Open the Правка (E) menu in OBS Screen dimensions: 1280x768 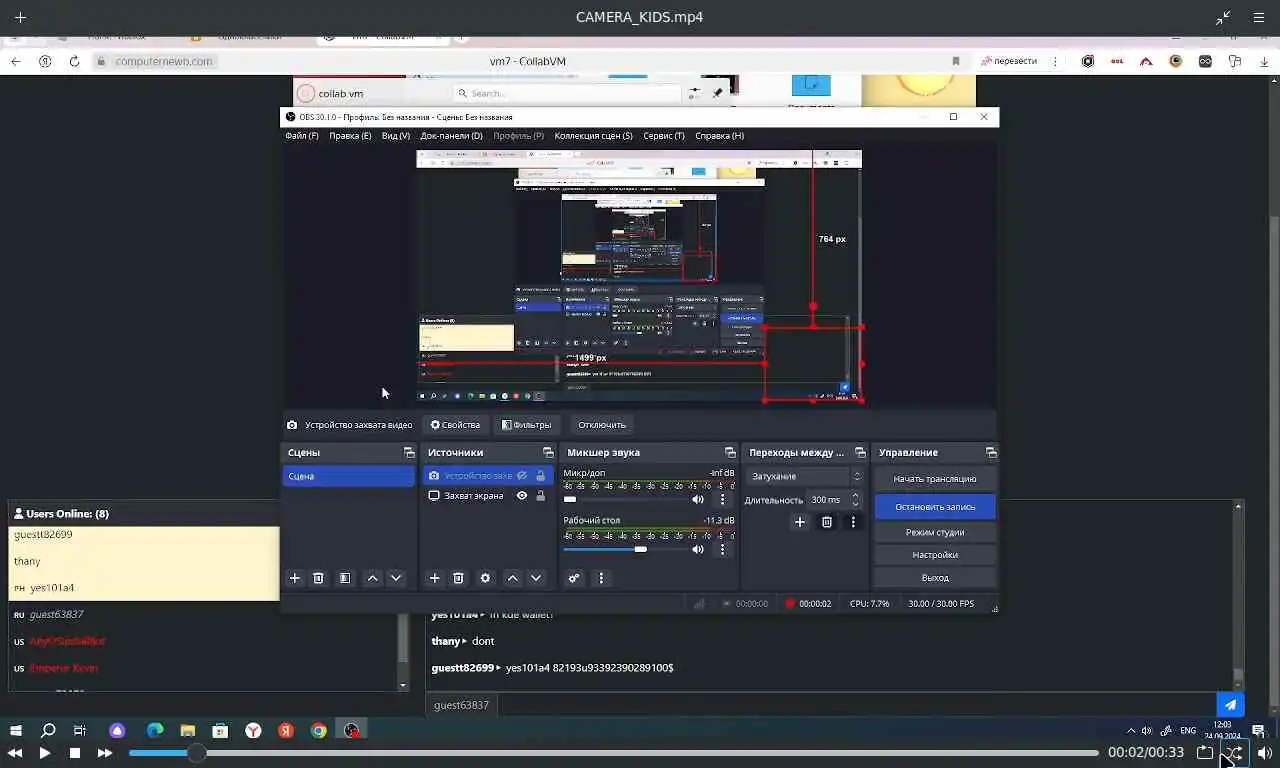click(x=350, y=135)
